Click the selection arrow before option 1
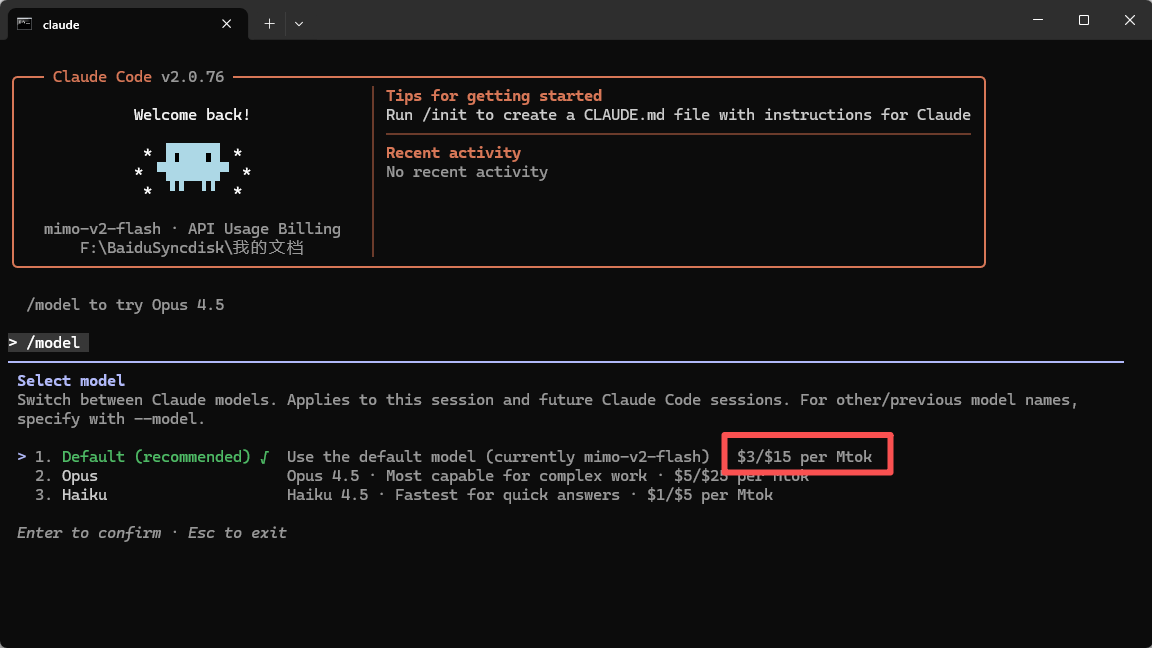This screenshot has width=1152, height=648. coord(22,457)
